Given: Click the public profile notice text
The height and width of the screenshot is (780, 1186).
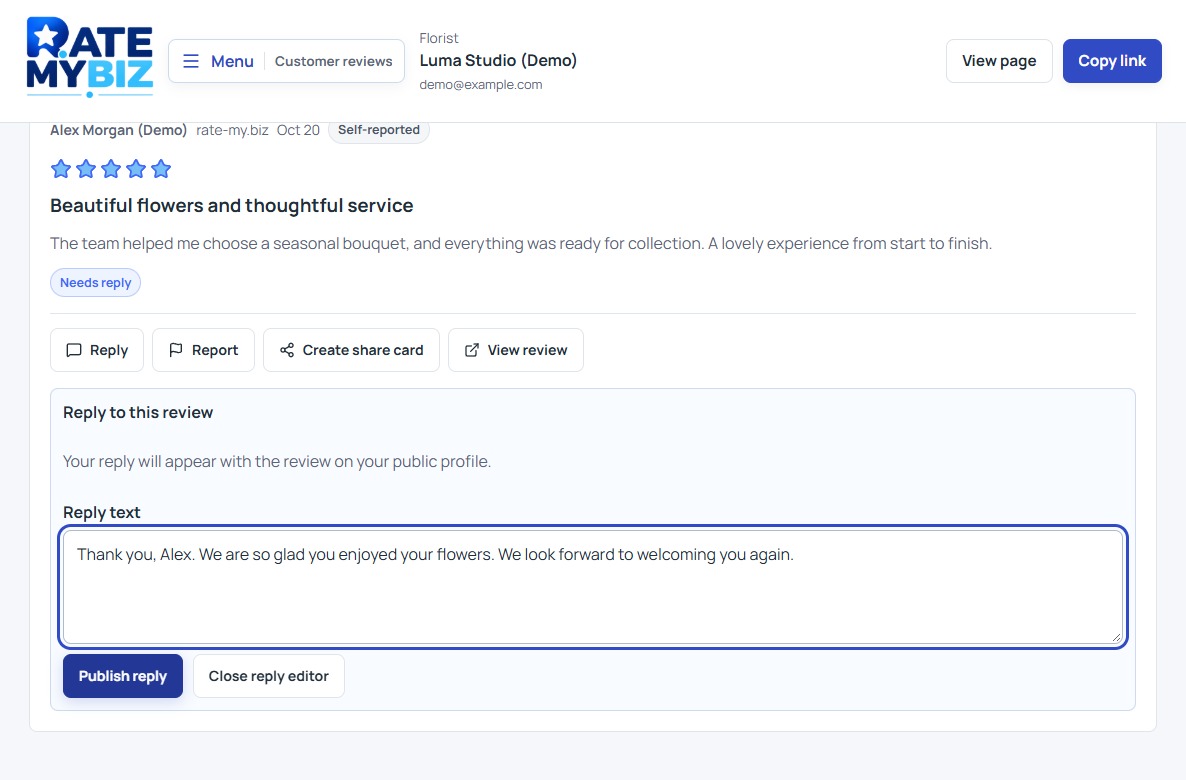Looking at the screenshot, I should tap(277, 461).
